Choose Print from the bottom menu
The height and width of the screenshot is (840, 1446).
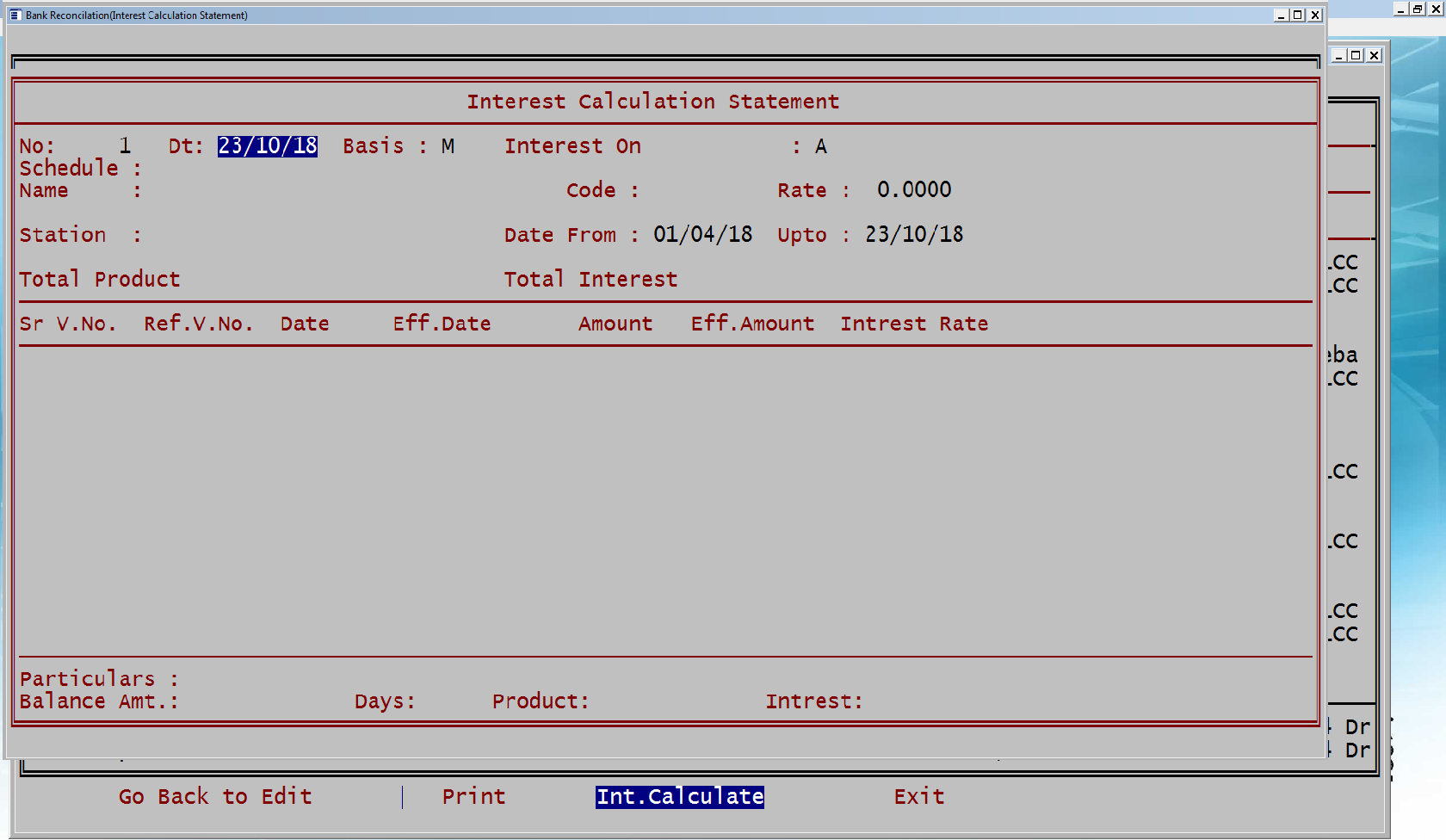click(473, 797)
